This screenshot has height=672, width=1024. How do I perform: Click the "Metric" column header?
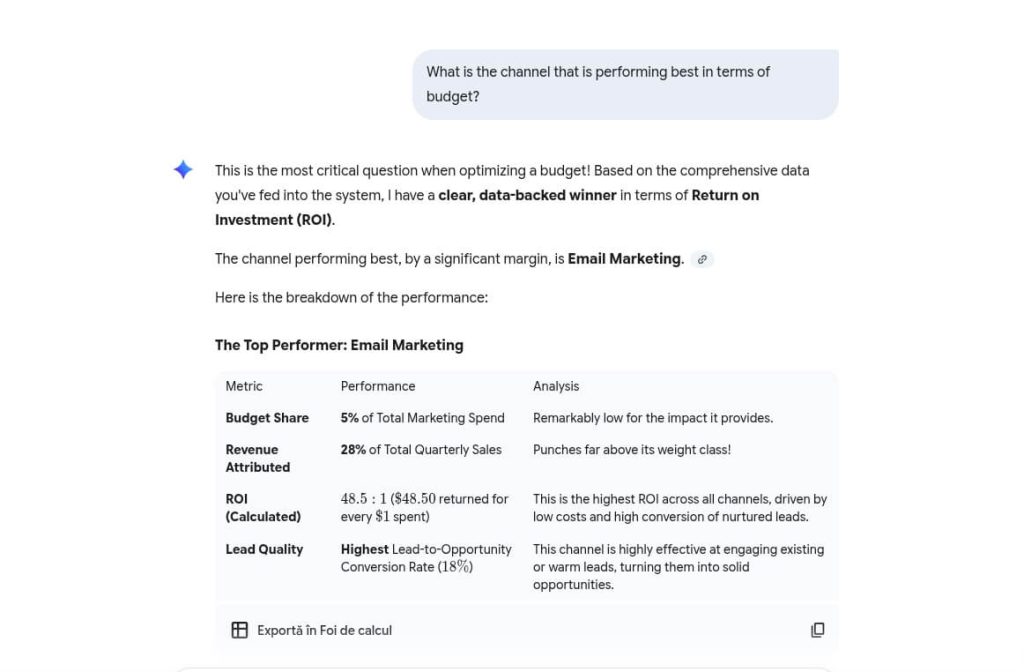(244, 386)
